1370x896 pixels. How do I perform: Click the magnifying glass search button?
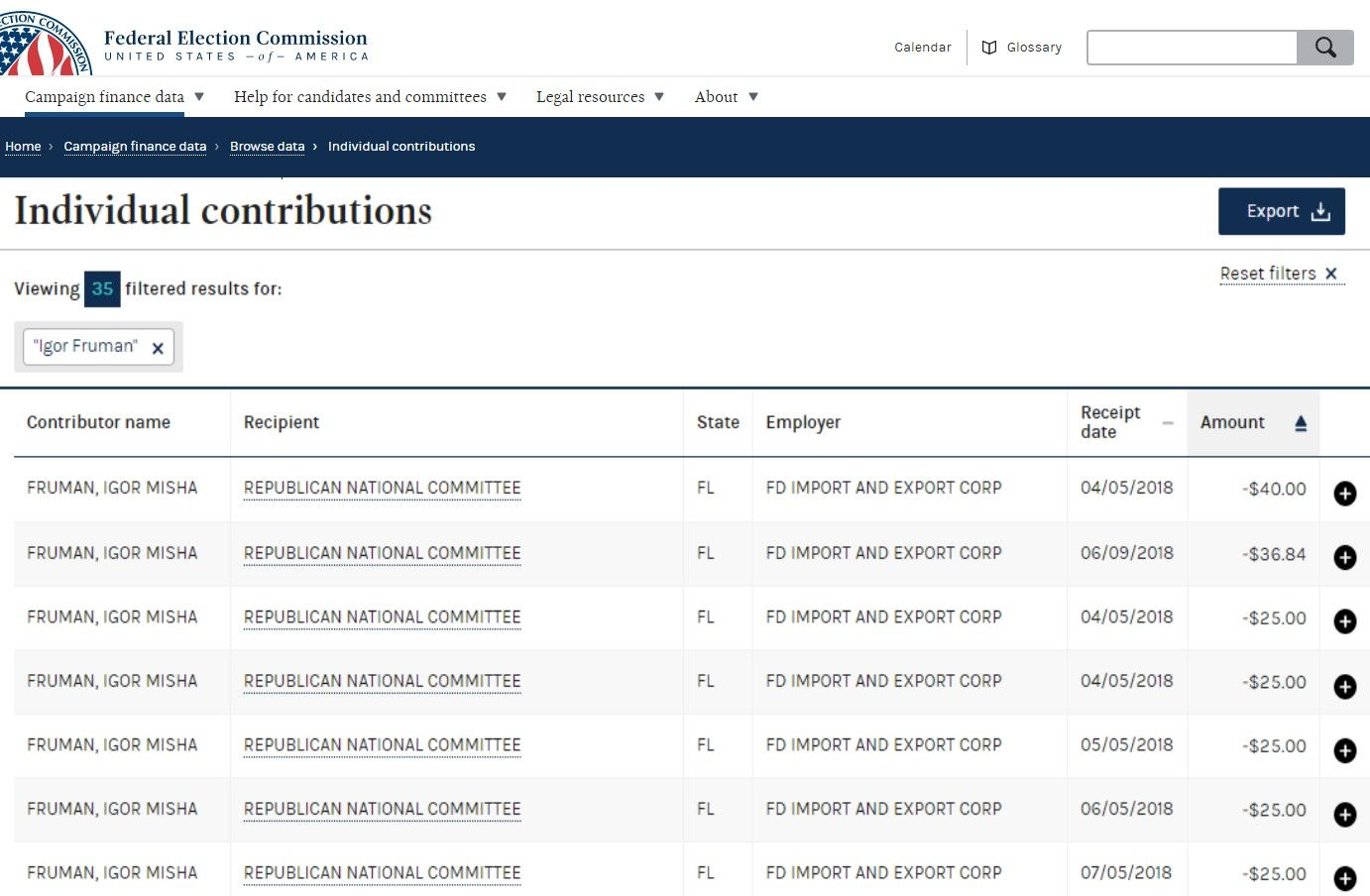pyautogui.click(x=1325, y=48)
